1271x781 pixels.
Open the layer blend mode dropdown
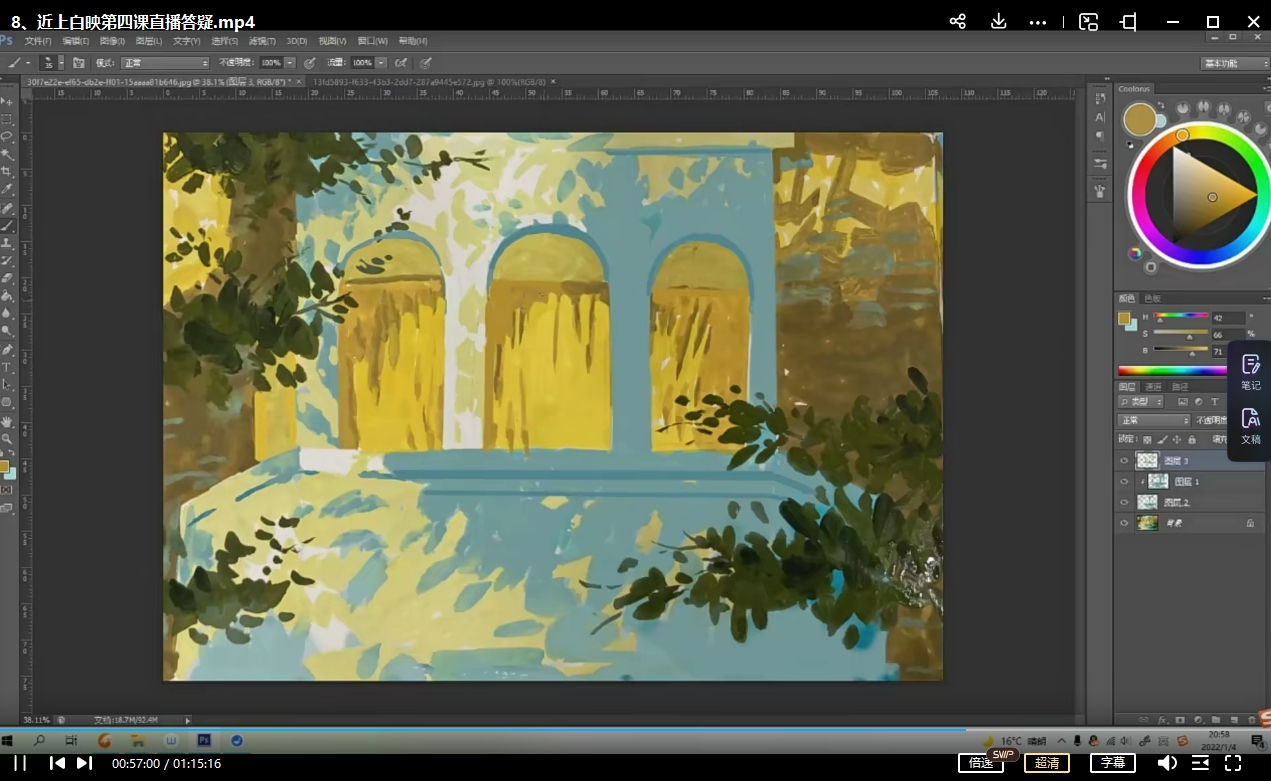(x=1152, y=421)
